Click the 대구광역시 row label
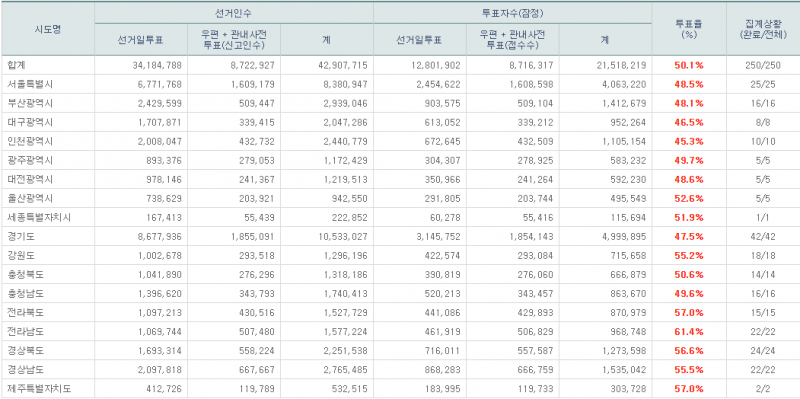The height and width of the screenshot is (399, 800). tap(30, 122)
